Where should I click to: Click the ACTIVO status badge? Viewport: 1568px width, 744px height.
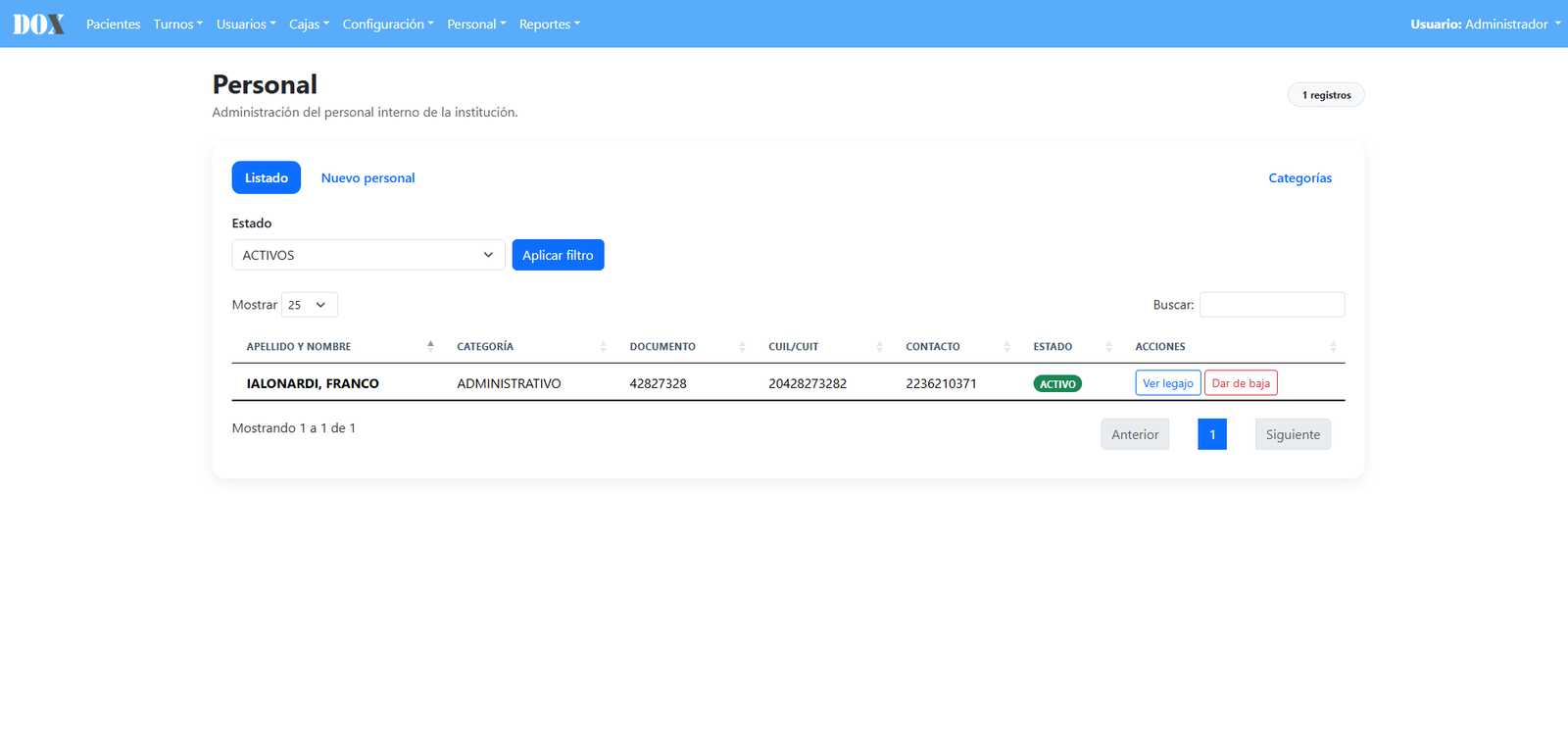tap(1057, 383)
